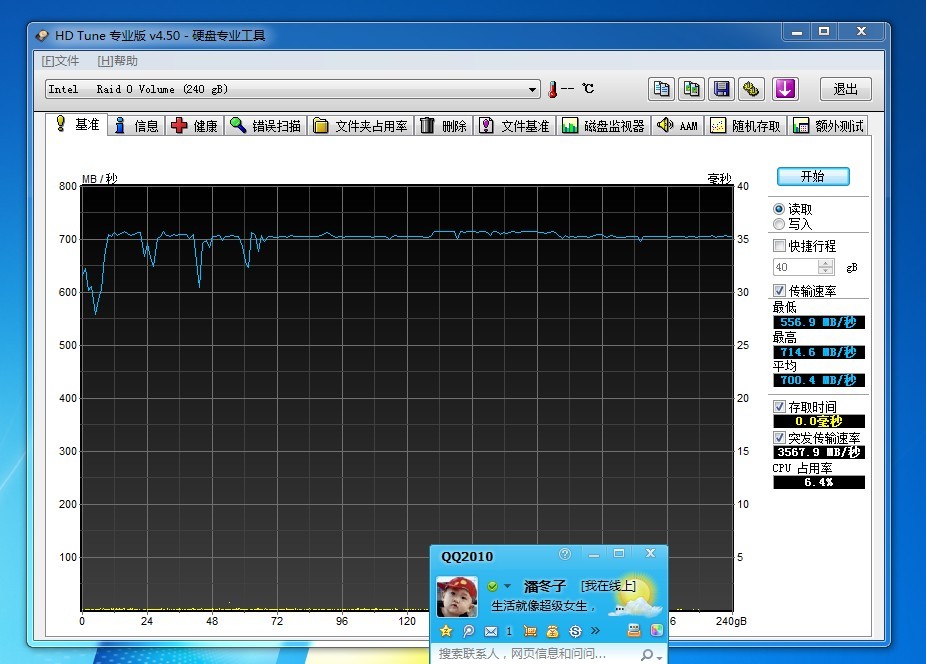This screenshot has height=664, width=926.
Task: Click the QQ signature 生活就像超级女生
Action: (x=543, y=606)
